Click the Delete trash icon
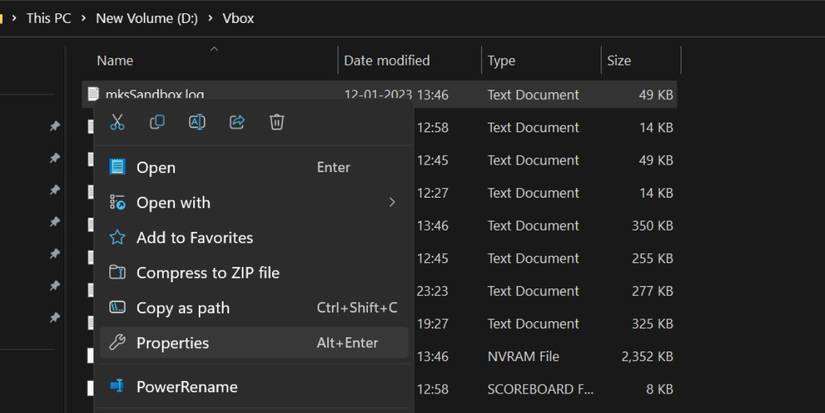The height and width of the screenshot is (413, 825). (277, 122)
